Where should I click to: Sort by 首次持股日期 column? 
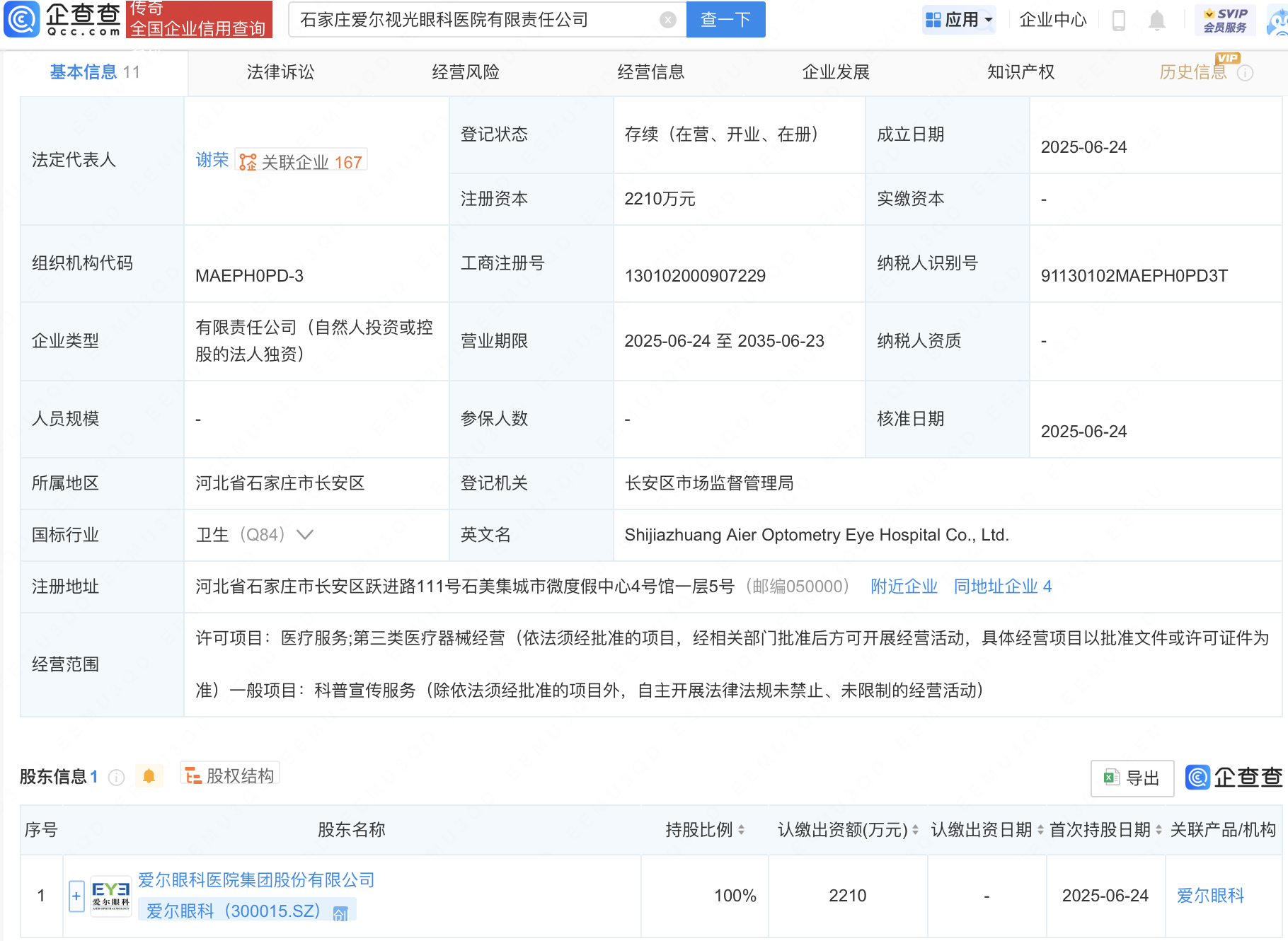coord(1158,830)
